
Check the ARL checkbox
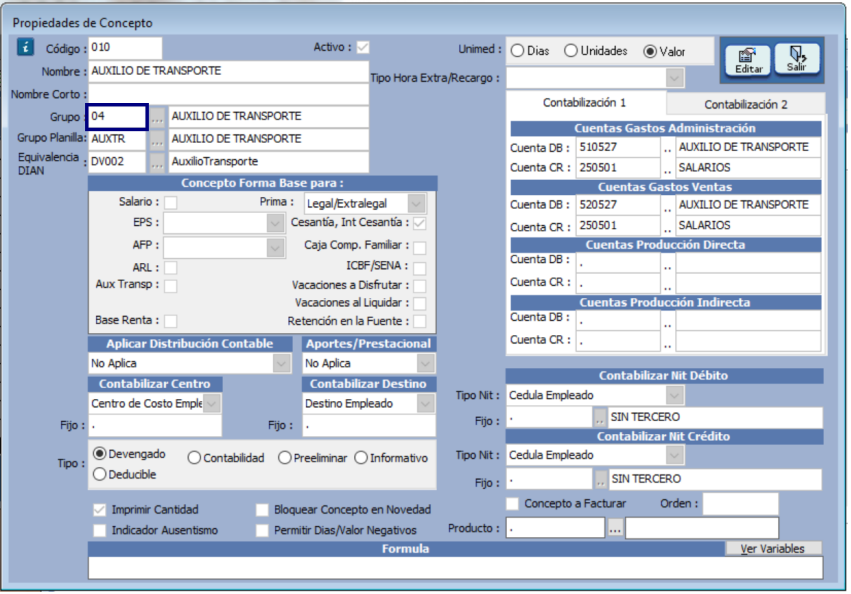[170, 268]
